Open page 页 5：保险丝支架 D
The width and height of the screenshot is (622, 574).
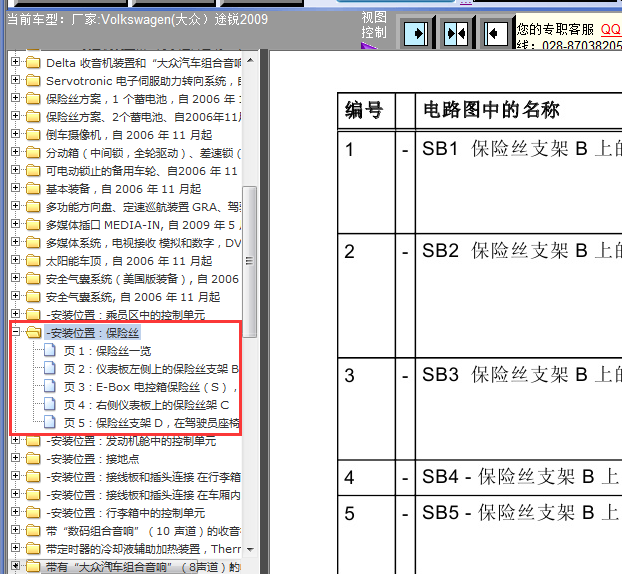pyautogui.click(x=151, y=423)
